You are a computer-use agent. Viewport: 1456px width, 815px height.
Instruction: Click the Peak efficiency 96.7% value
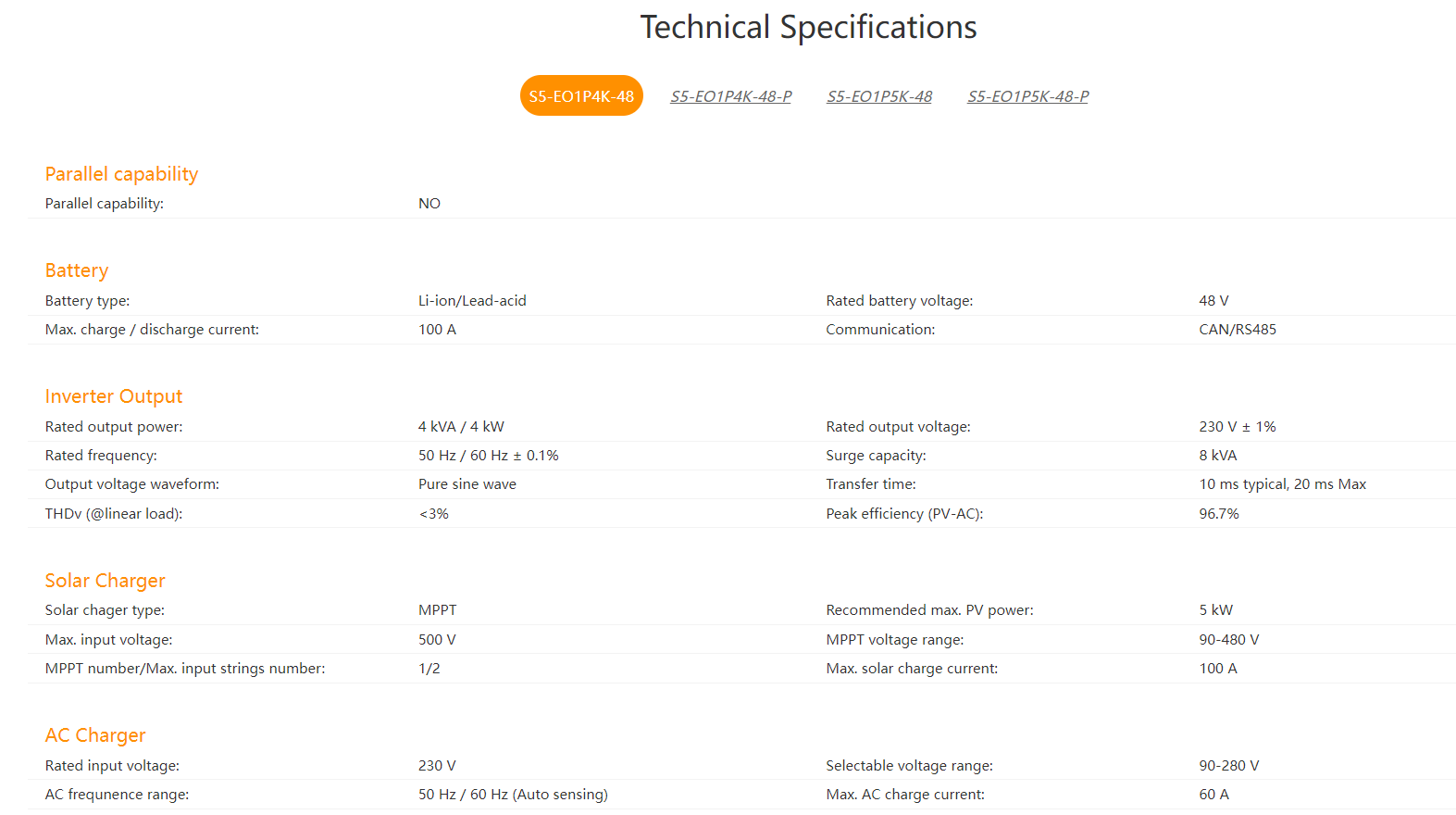point(1219,514)
